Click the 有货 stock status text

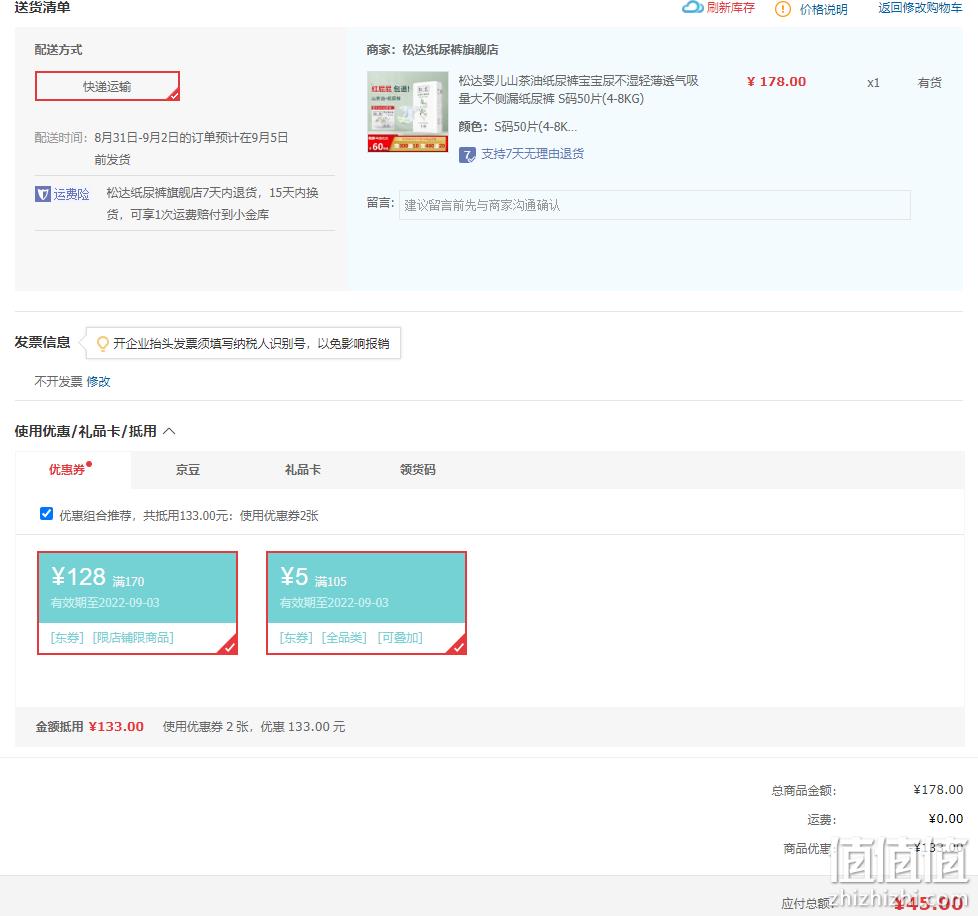click(929, 82)
